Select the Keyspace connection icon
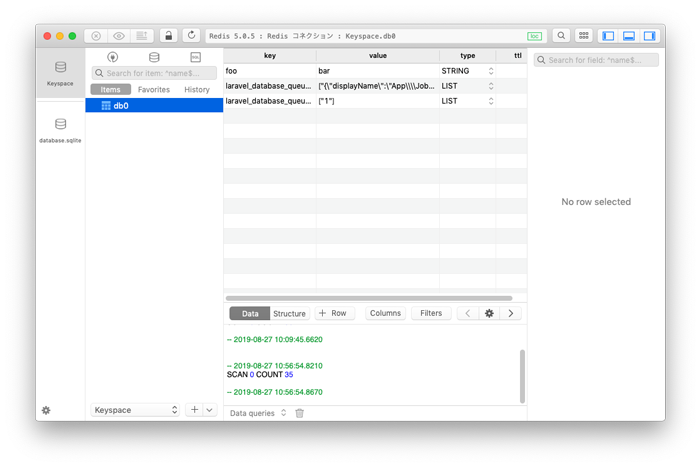Image resolution: width=700 pixels, height=467 pixels. coord(60,73)
